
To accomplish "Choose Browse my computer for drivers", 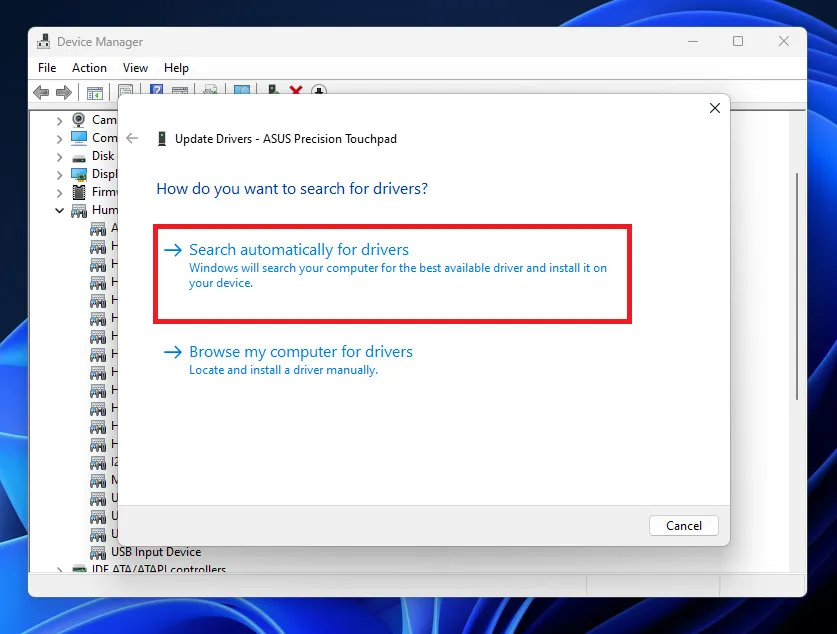I will (x=288, y=360).
